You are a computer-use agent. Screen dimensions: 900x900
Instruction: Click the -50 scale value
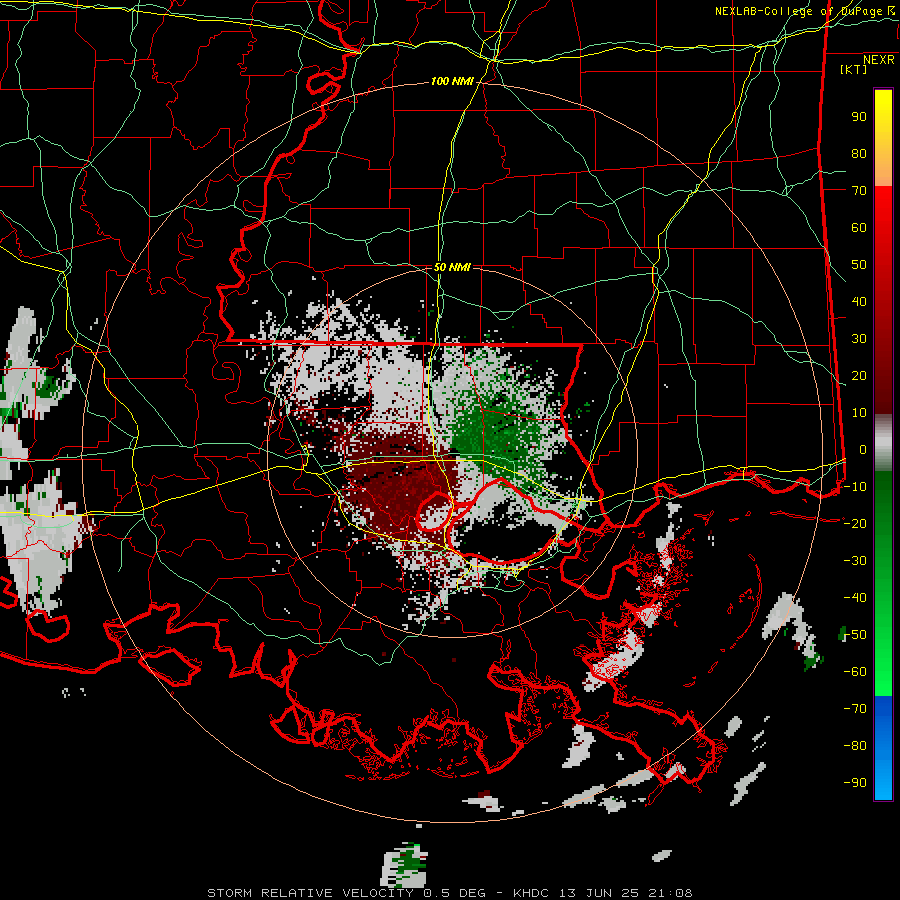tap(855, 635)
